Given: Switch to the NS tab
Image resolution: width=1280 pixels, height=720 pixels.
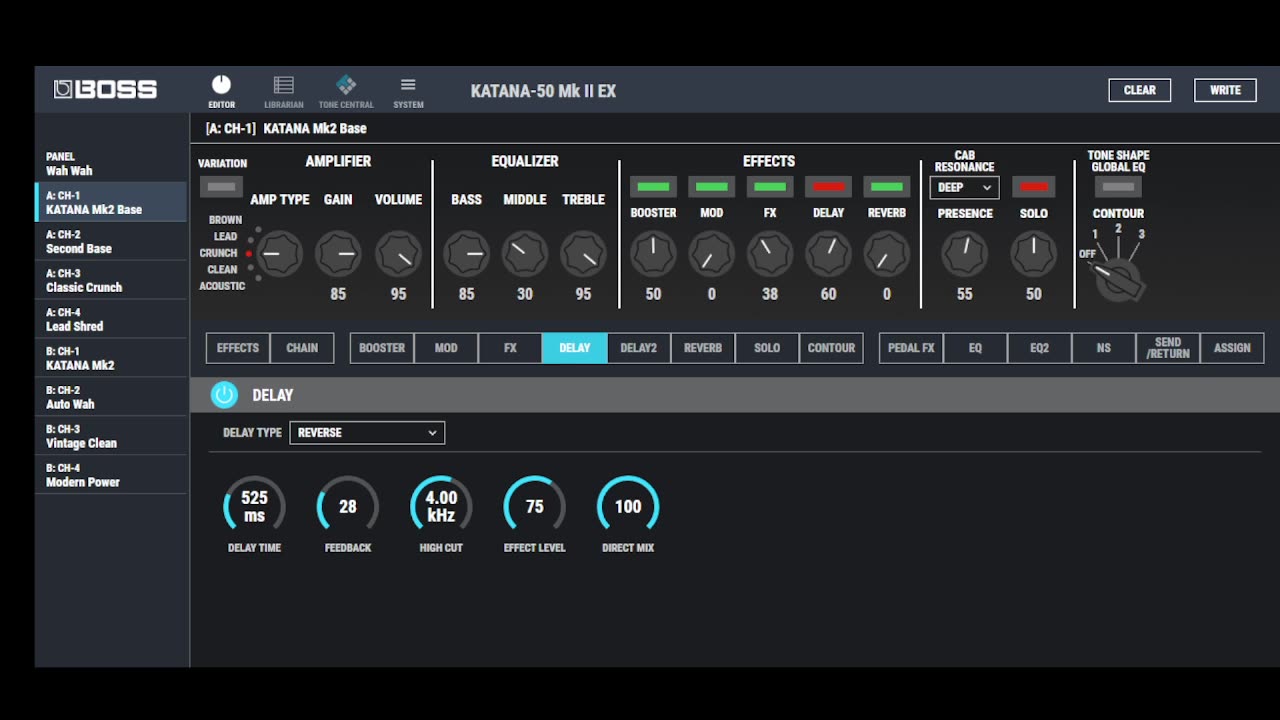Looking at the screenshot, I should pyautogui.click(x=1103, y=348).
